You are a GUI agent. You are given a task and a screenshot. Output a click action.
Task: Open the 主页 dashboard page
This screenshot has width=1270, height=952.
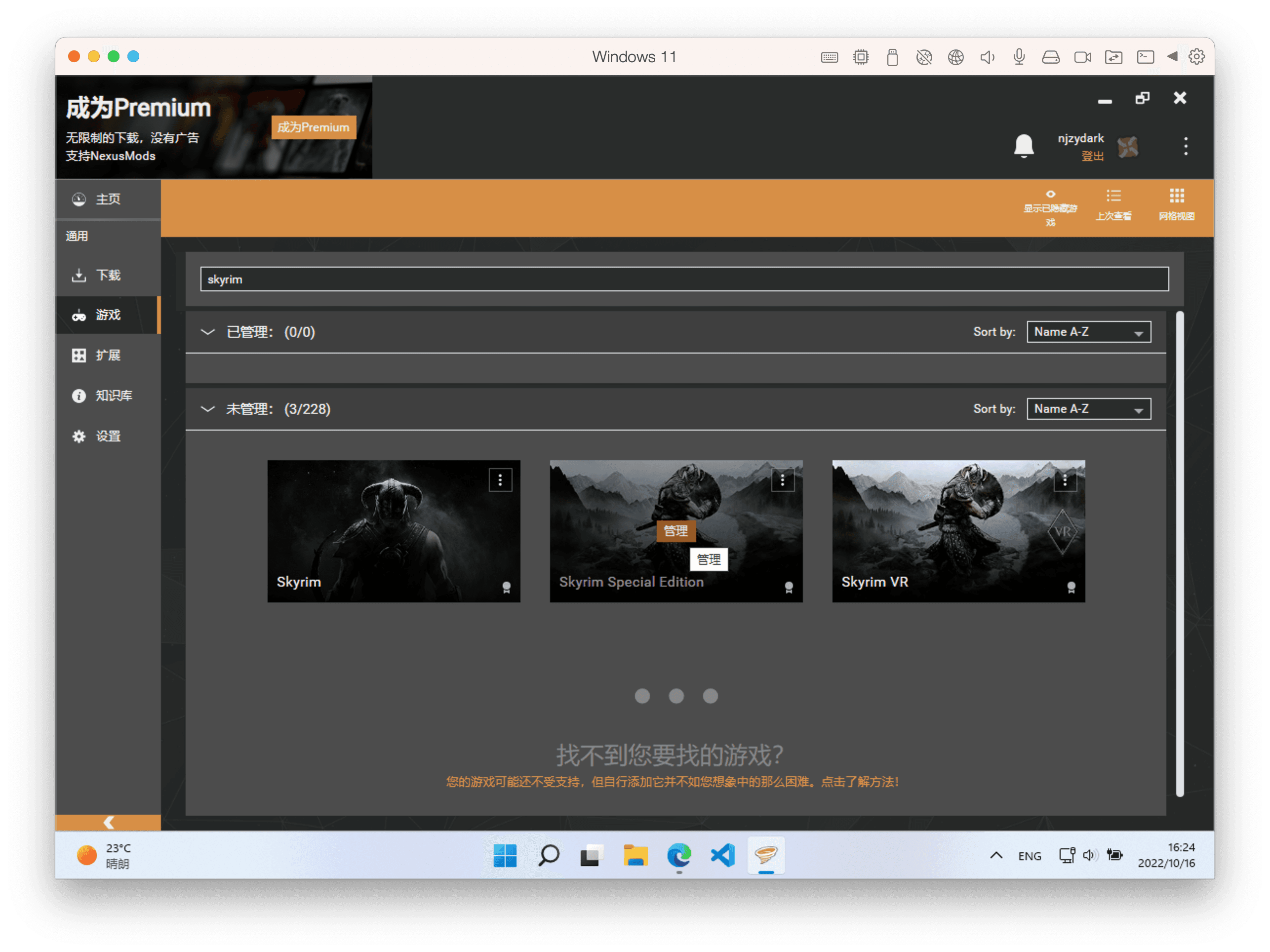coord(108,199)
